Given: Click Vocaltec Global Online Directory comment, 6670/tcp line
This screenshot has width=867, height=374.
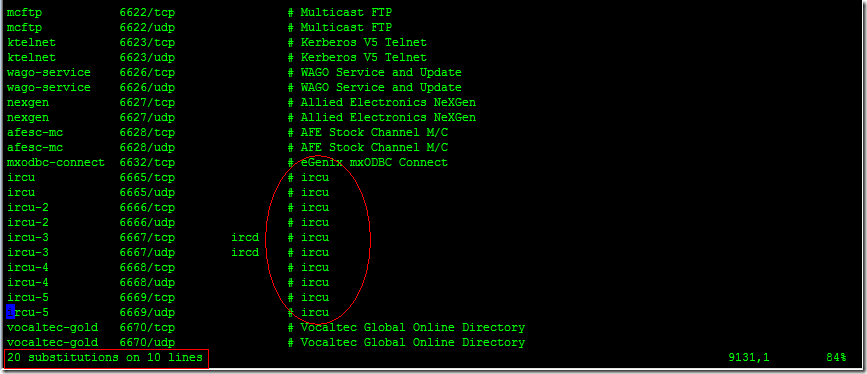Looking at the screenshot, I should click(x=413, y=328).
